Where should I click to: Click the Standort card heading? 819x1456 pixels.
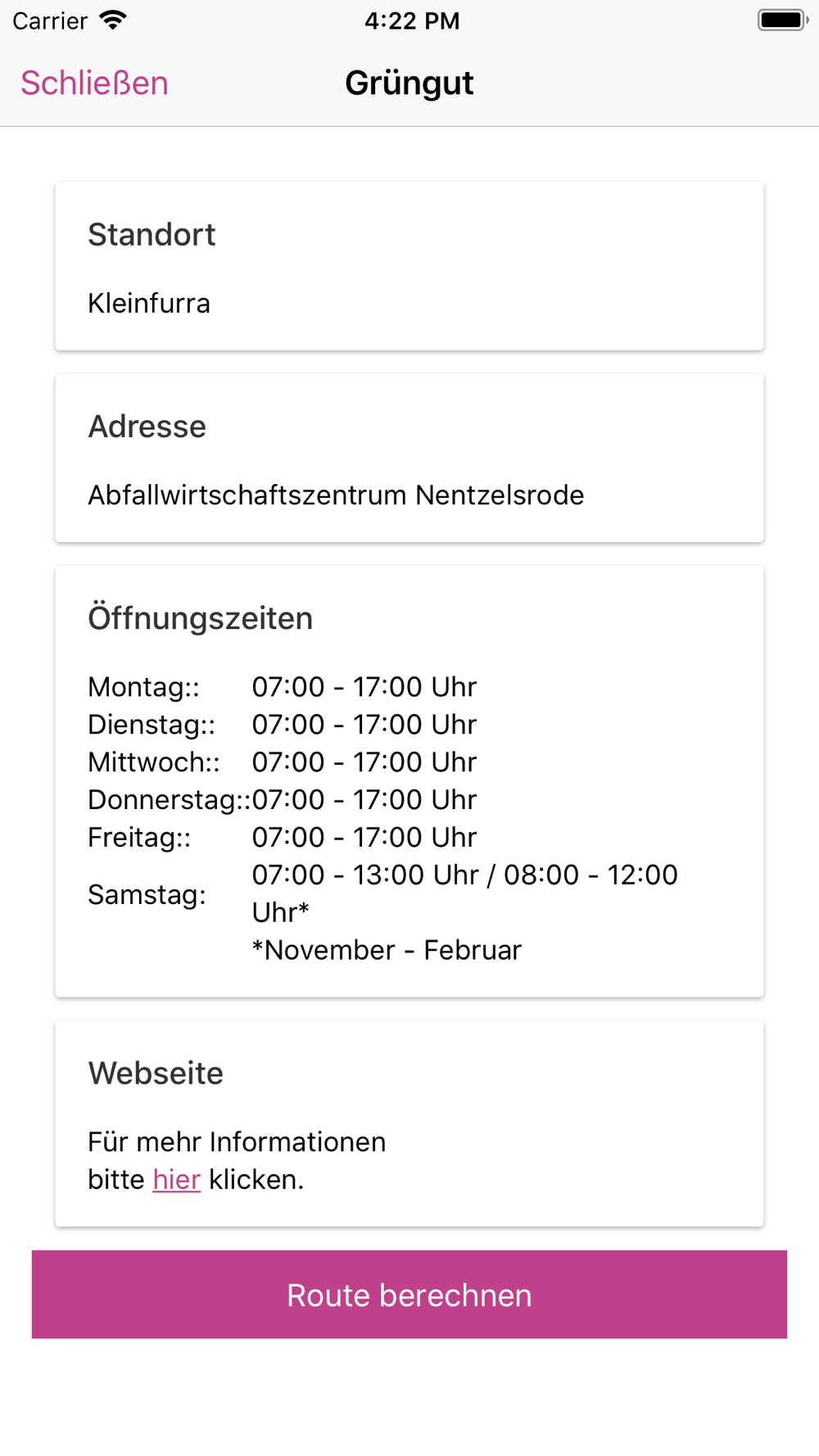(x=152, y=235)
